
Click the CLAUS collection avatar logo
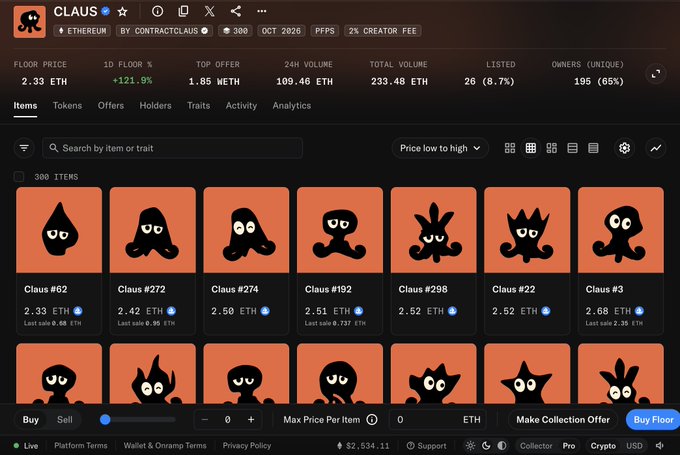click(29, 22)
